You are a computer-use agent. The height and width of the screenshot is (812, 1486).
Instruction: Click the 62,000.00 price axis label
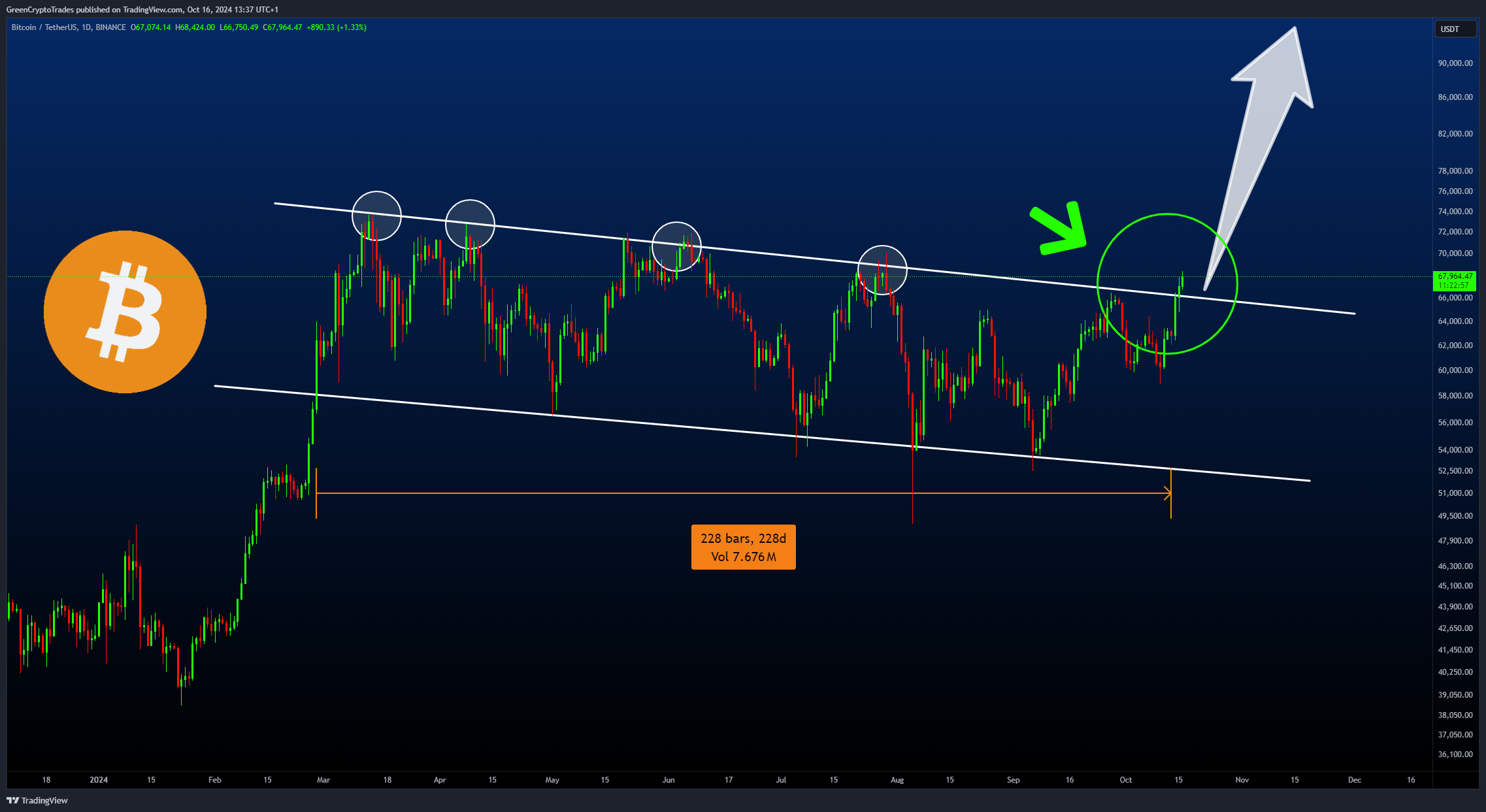pyautogui.click(x=1455, y=346)
